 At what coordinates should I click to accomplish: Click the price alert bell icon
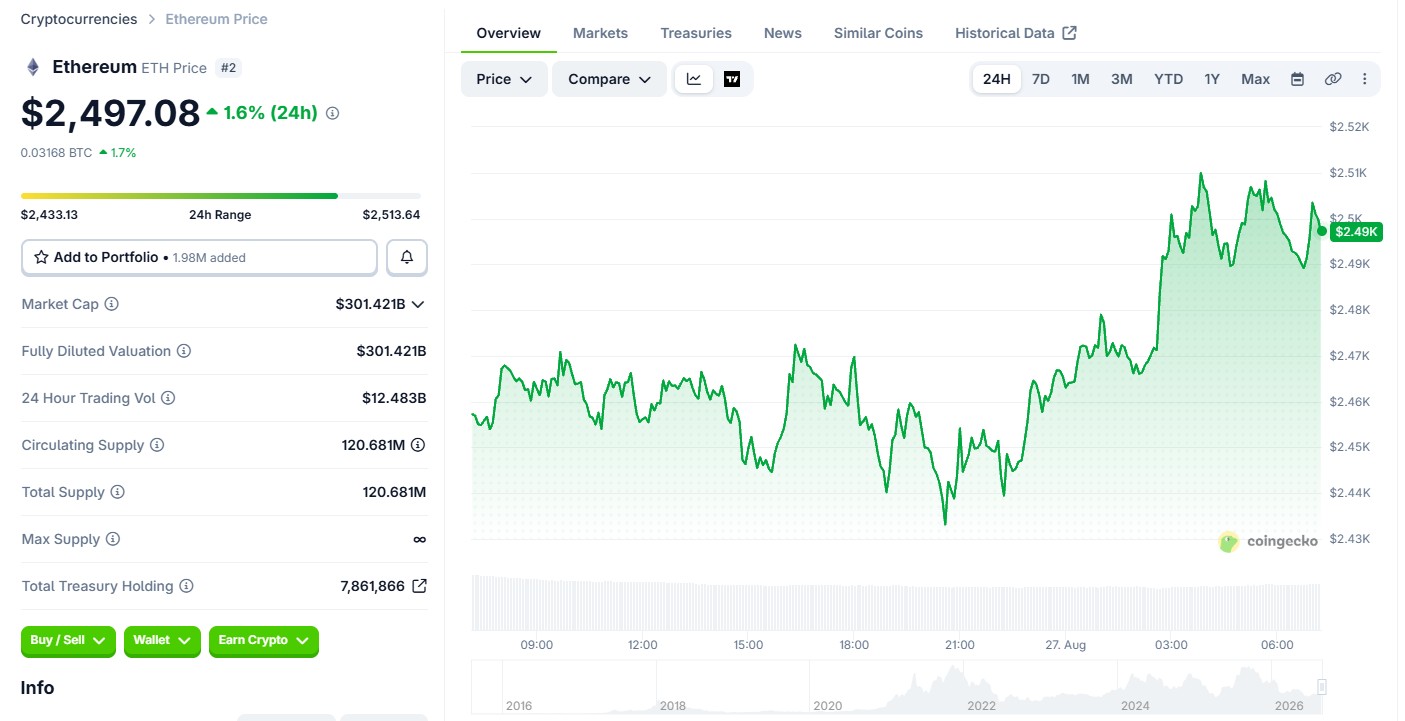pos(407,257)
